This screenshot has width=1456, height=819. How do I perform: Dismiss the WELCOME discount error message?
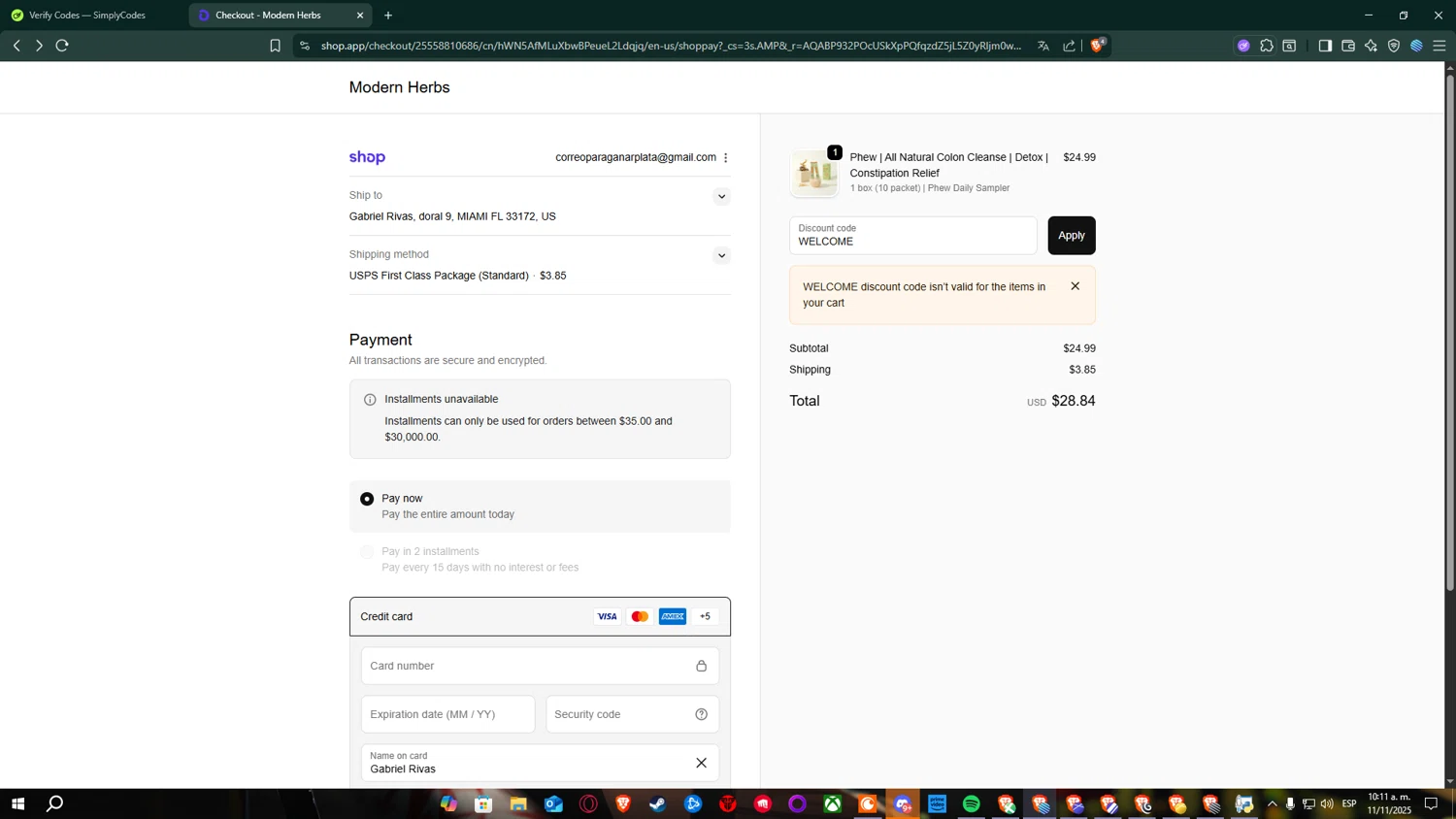(1075, 286)
